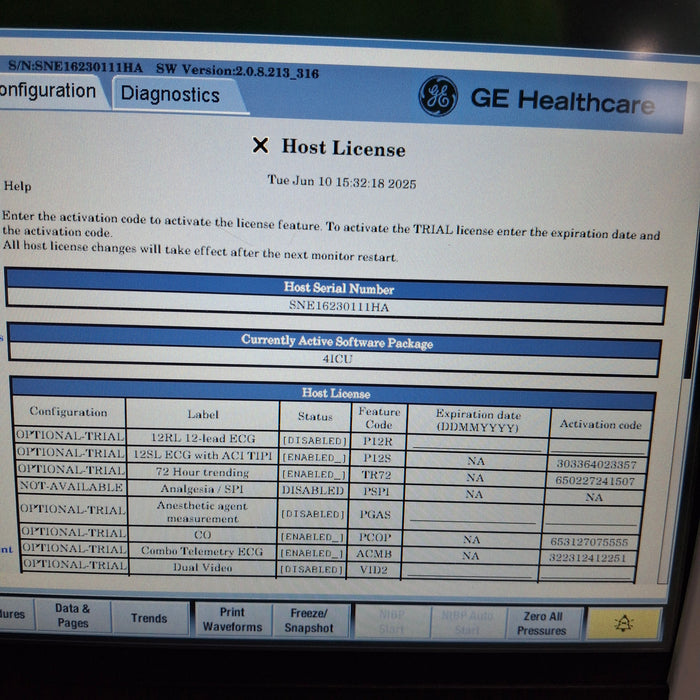The height and width of the screenshot is (700, 700).
Task: Click the greyed NIBP Auto Start button
Action: 467,622
